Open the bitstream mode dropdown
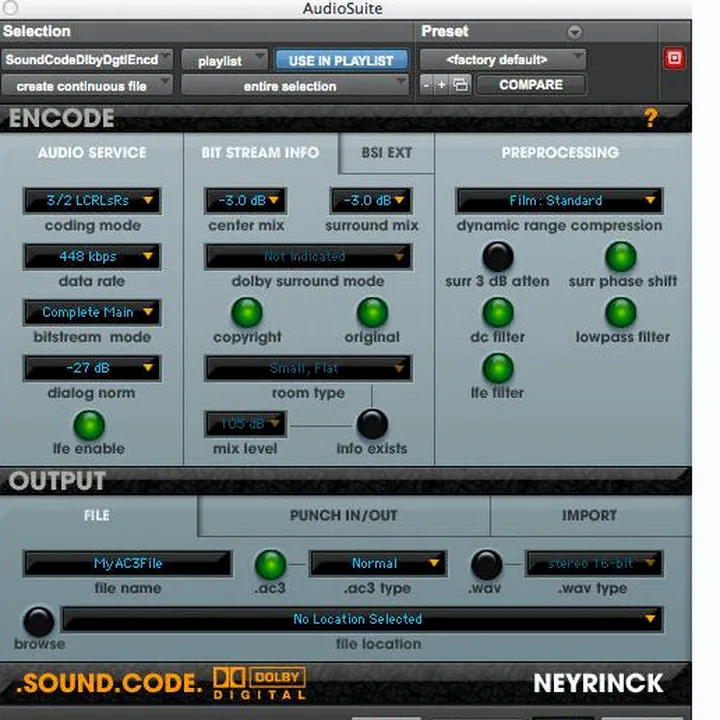This screenshot has height=720, width=720. (92, 312)
